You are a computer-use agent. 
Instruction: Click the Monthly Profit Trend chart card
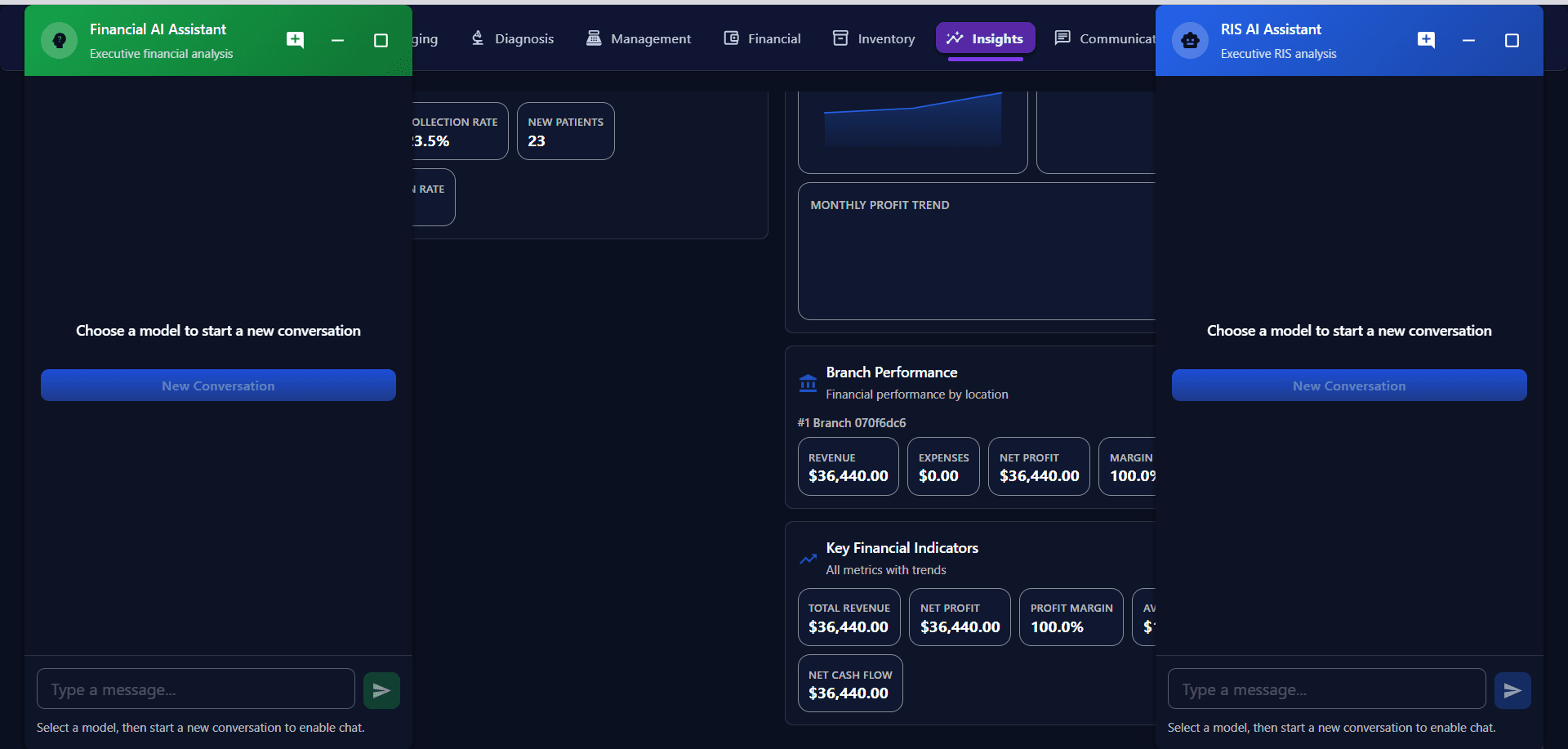click(977, 251)
